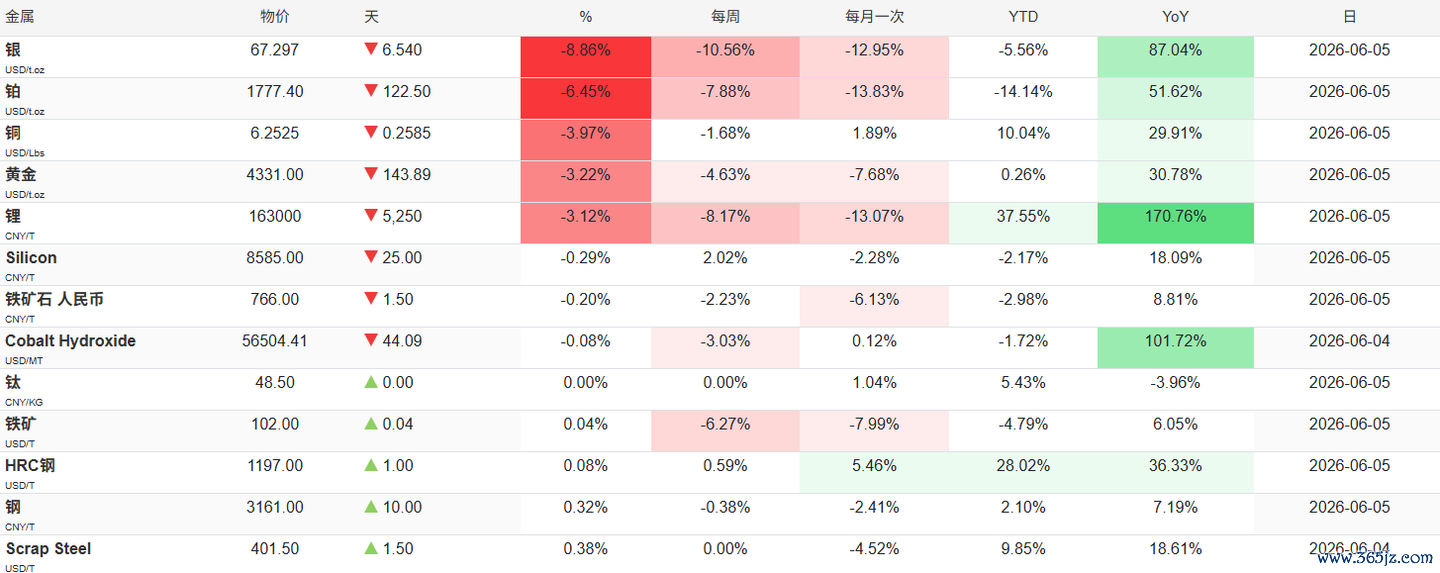
Task: Click the red down arrow beside 44.09
Action: [x=371, y=341]
